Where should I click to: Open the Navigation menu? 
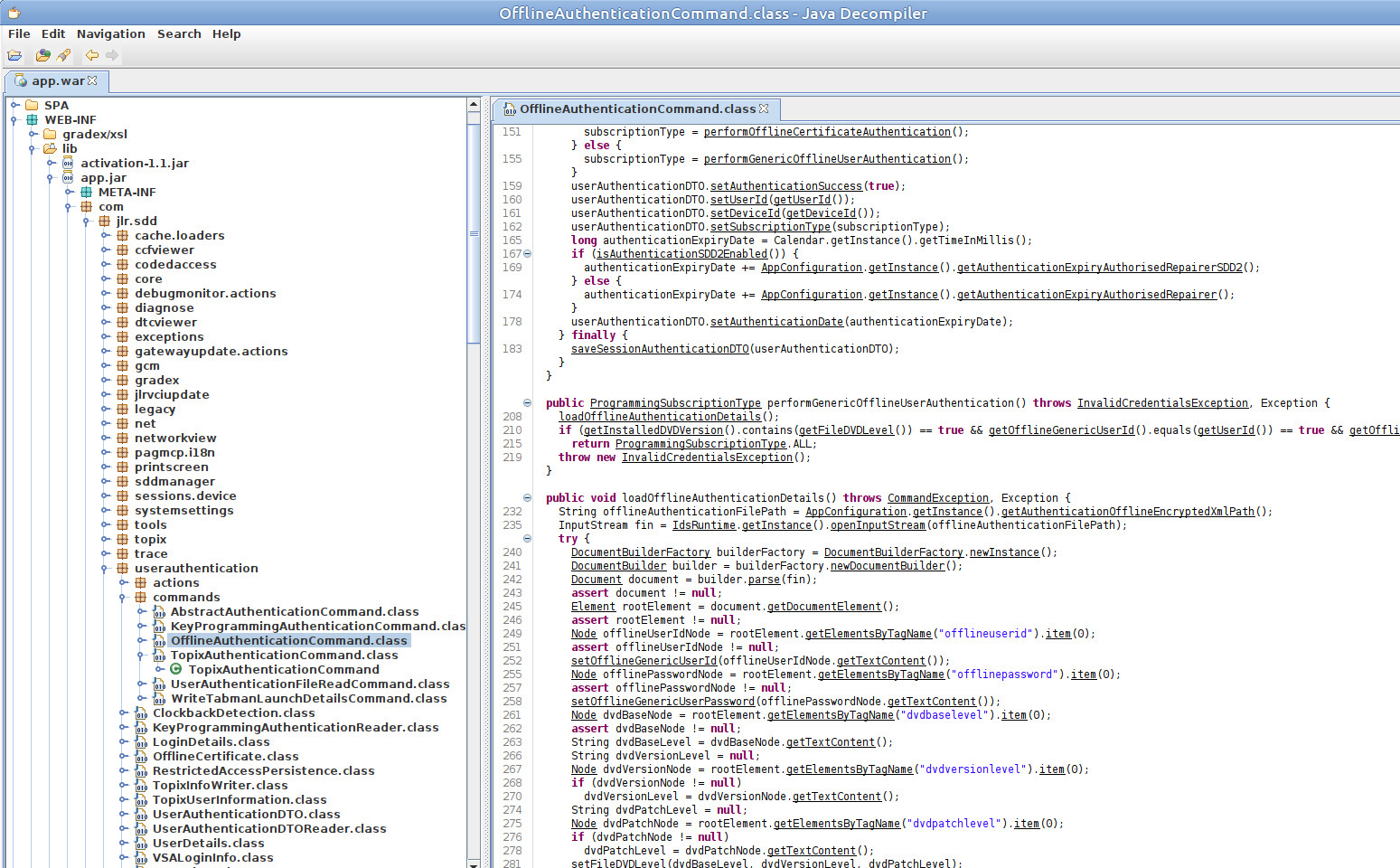(x=110, y=34)
